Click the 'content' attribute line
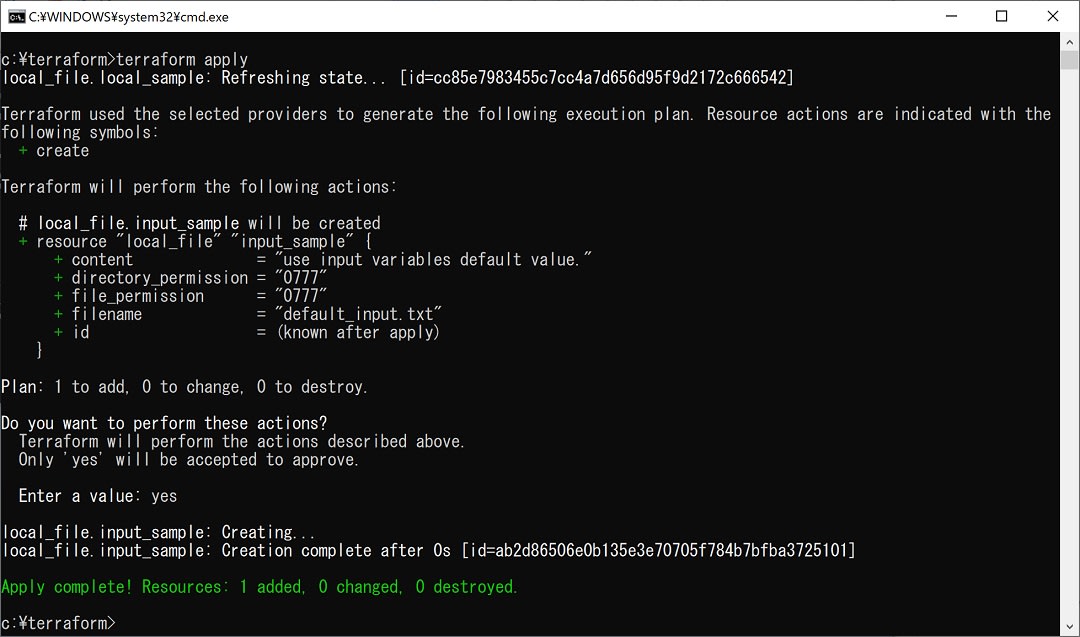 pos(322,260)
